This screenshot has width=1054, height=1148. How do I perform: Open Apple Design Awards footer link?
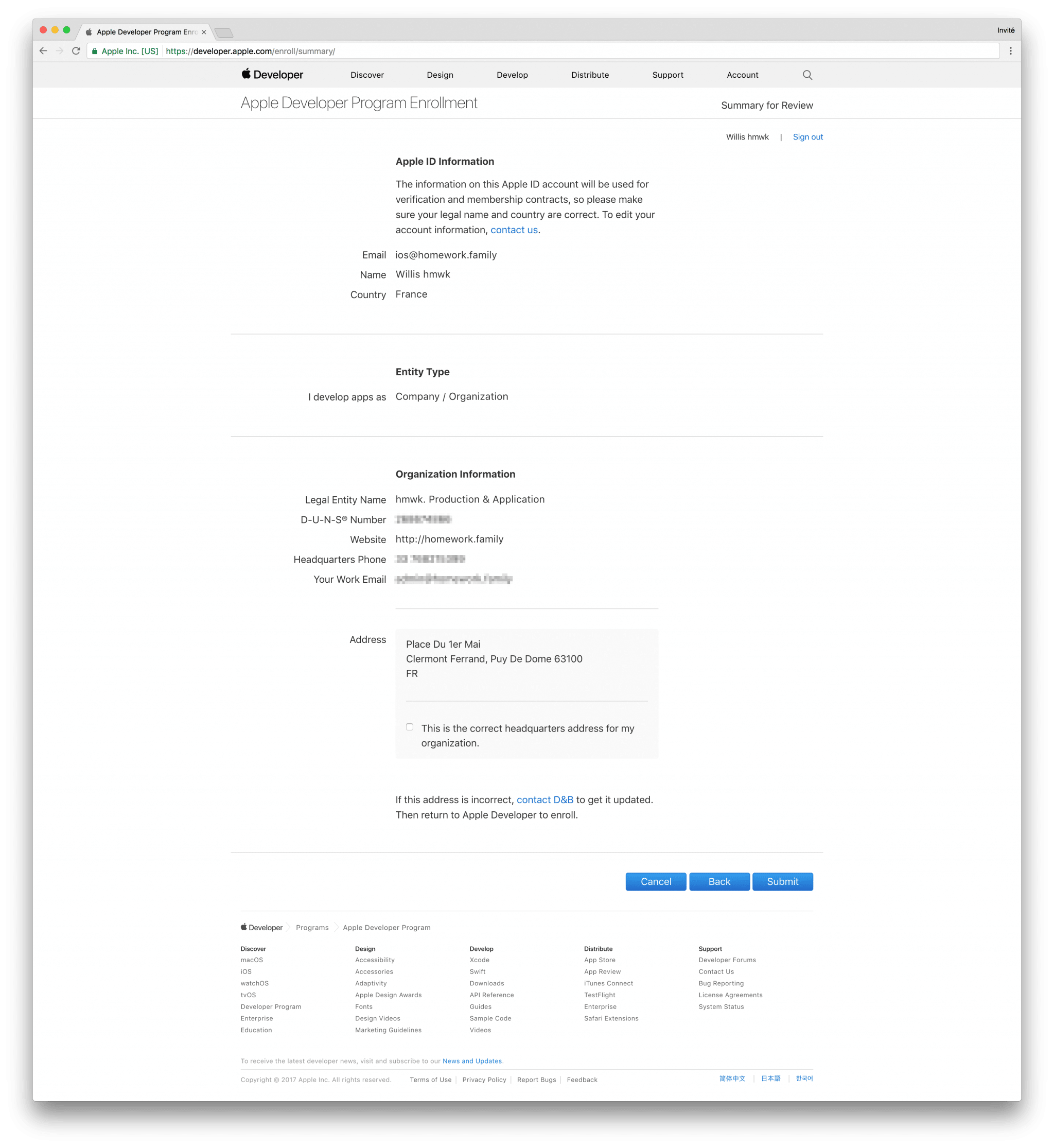(x=388, y=995)
